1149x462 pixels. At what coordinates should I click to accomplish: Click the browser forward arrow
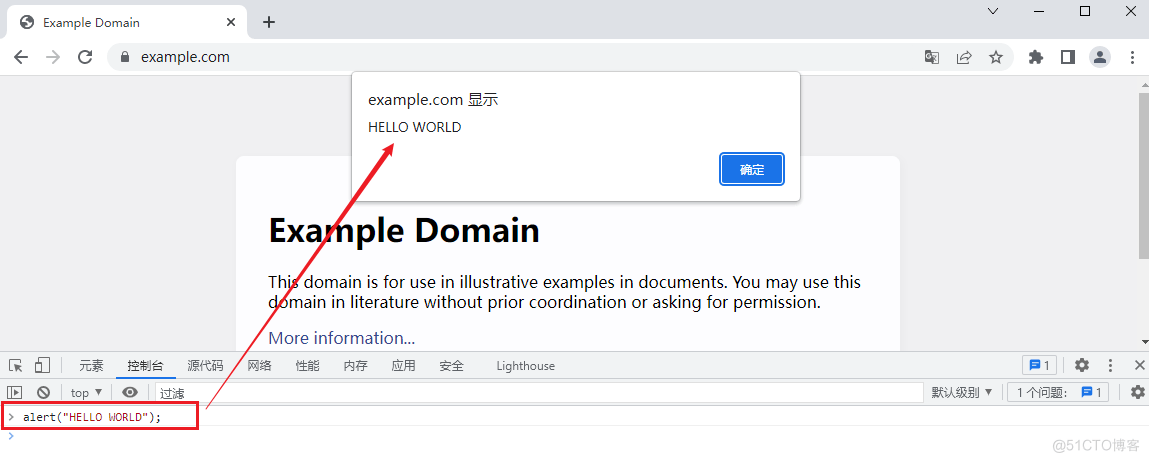[x=53, y=57]
